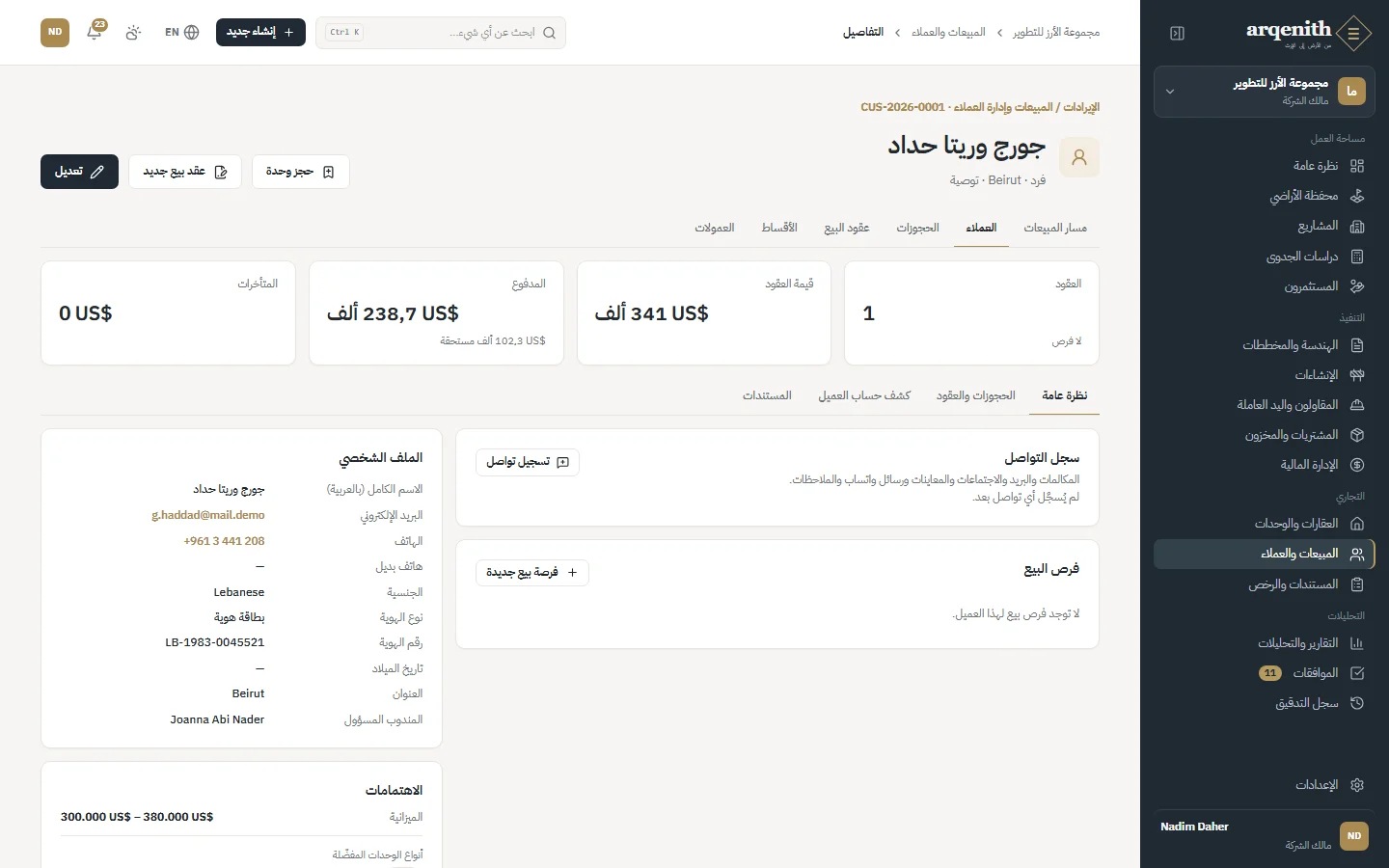The width and height of the screenshot is (1389, 868).
Task: Switch to العمولات tab
Action: (715, 229)
